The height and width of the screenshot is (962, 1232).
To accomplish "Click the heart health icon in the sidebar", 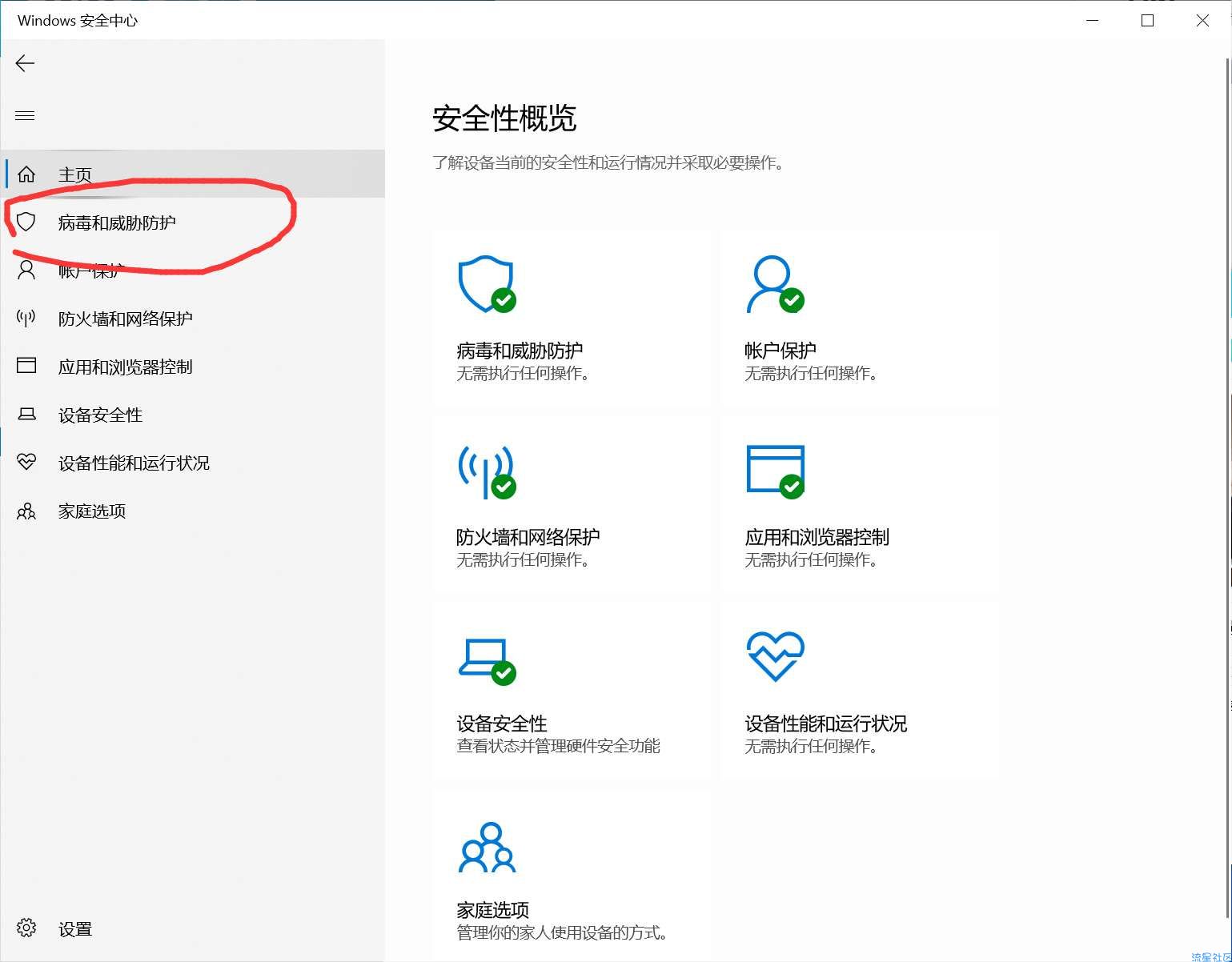I will 26,462.
